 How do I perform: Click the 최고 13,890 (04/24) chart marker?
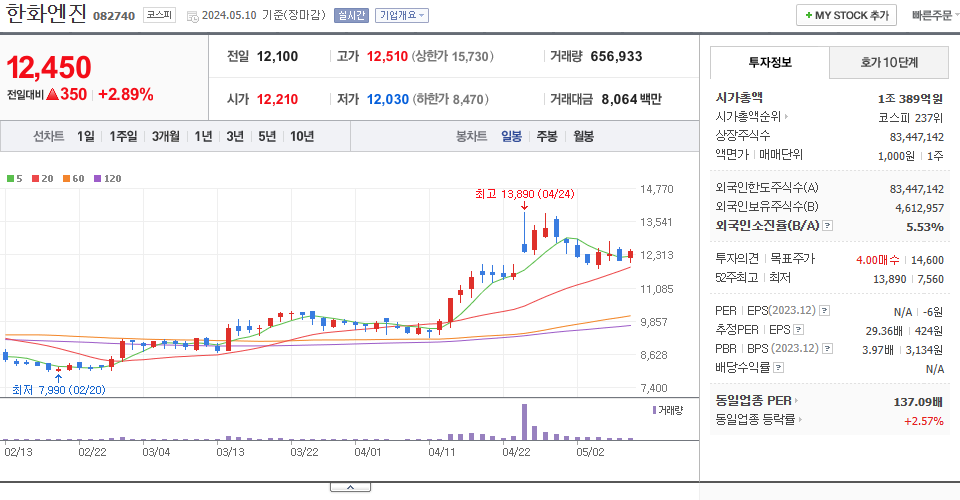524,194
